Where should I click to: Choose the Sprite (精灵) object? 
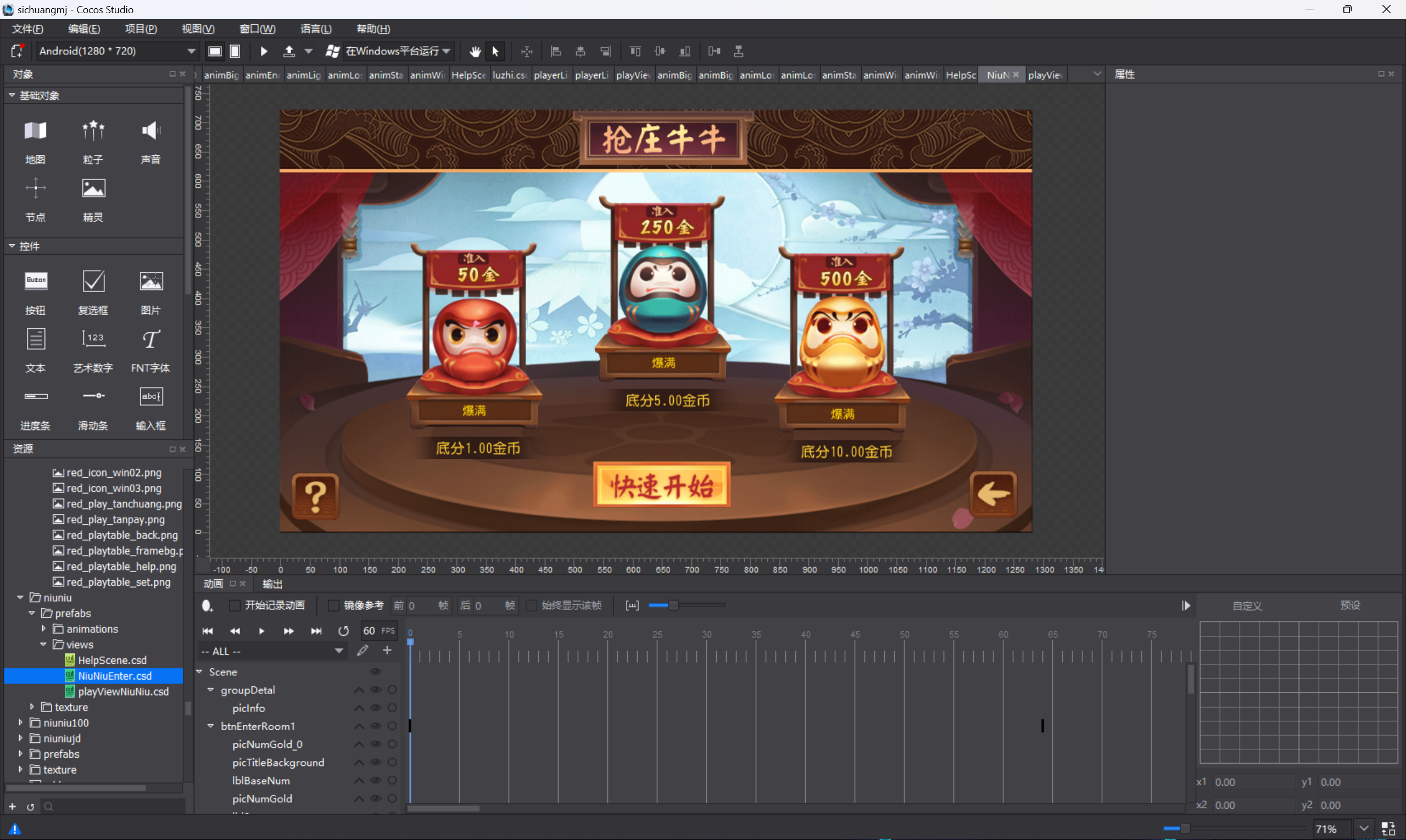point(93,199)
